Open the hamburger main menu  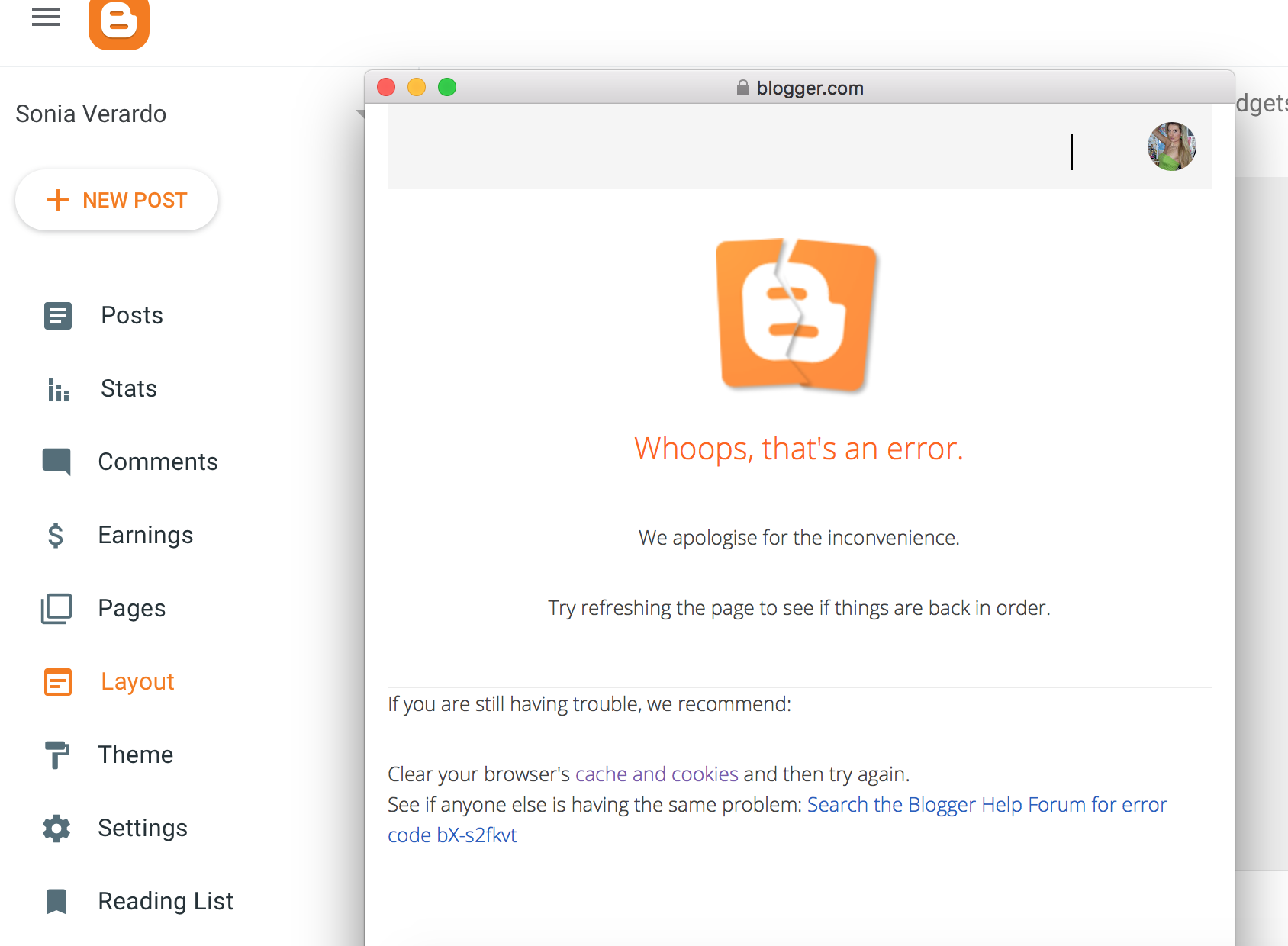[x=46, y=17]
